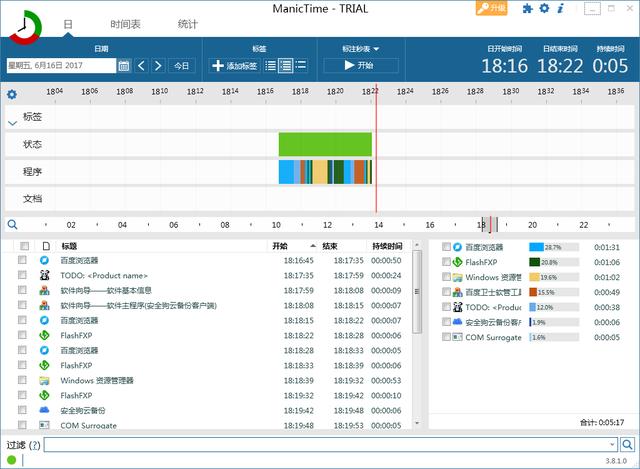Click the 3.8.1.0 version text
The width and height of the screenshot is (640, 469).
pyautogui.click(x=616, y=461)
